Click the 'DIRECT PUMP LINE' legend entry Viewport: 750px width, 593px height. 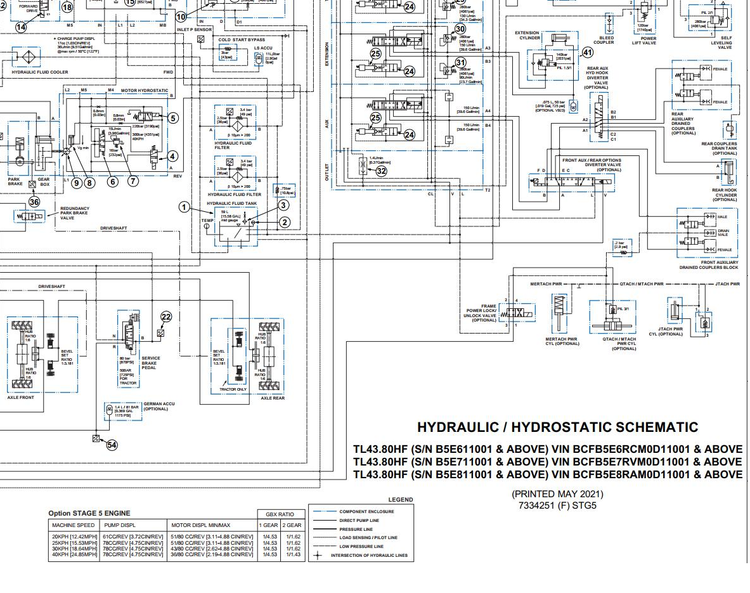pos(359,520)
